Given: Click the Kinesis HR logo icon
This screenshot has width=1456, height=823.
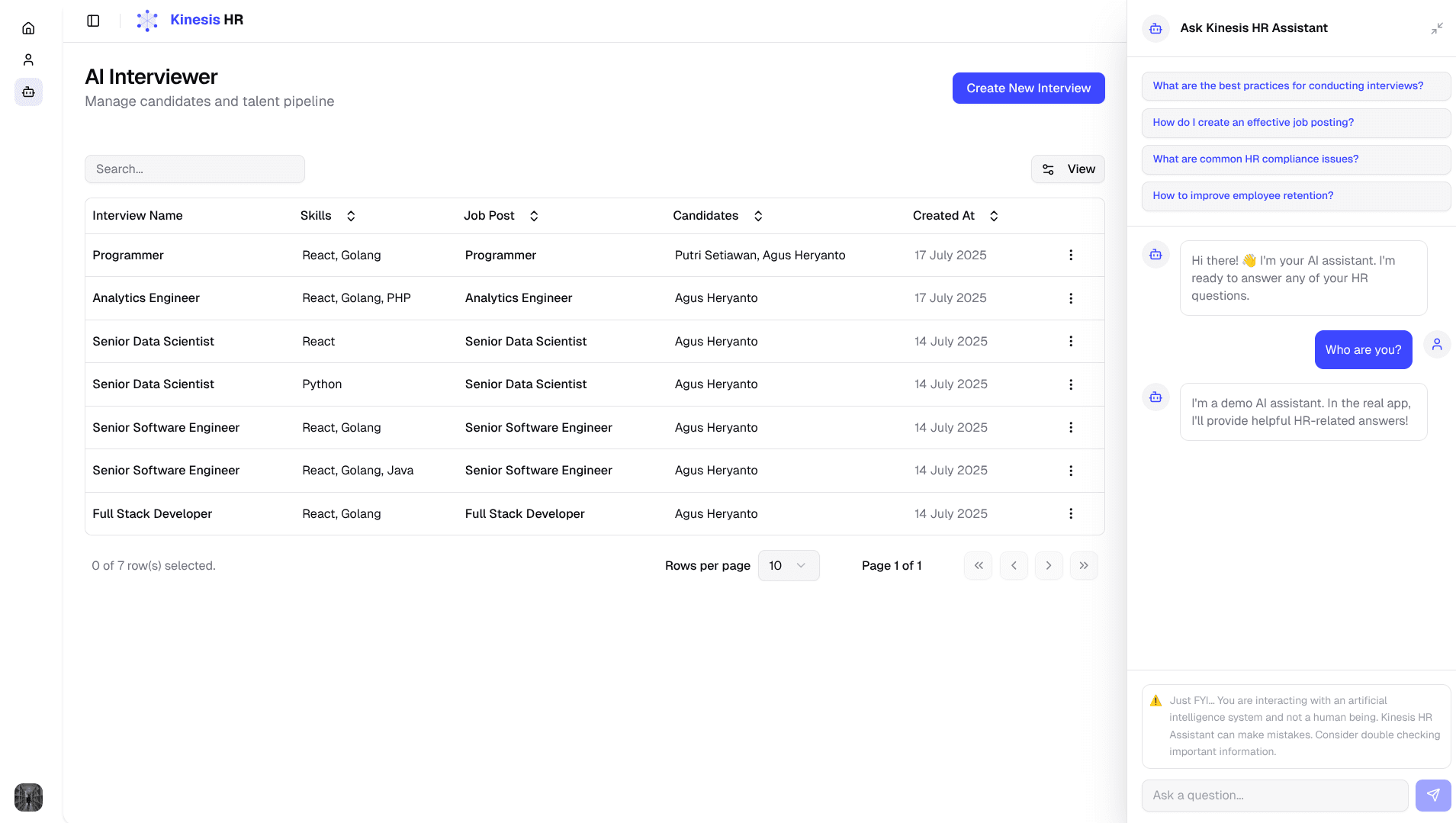Looking at the screenshot, I should (x=146, y=20).
